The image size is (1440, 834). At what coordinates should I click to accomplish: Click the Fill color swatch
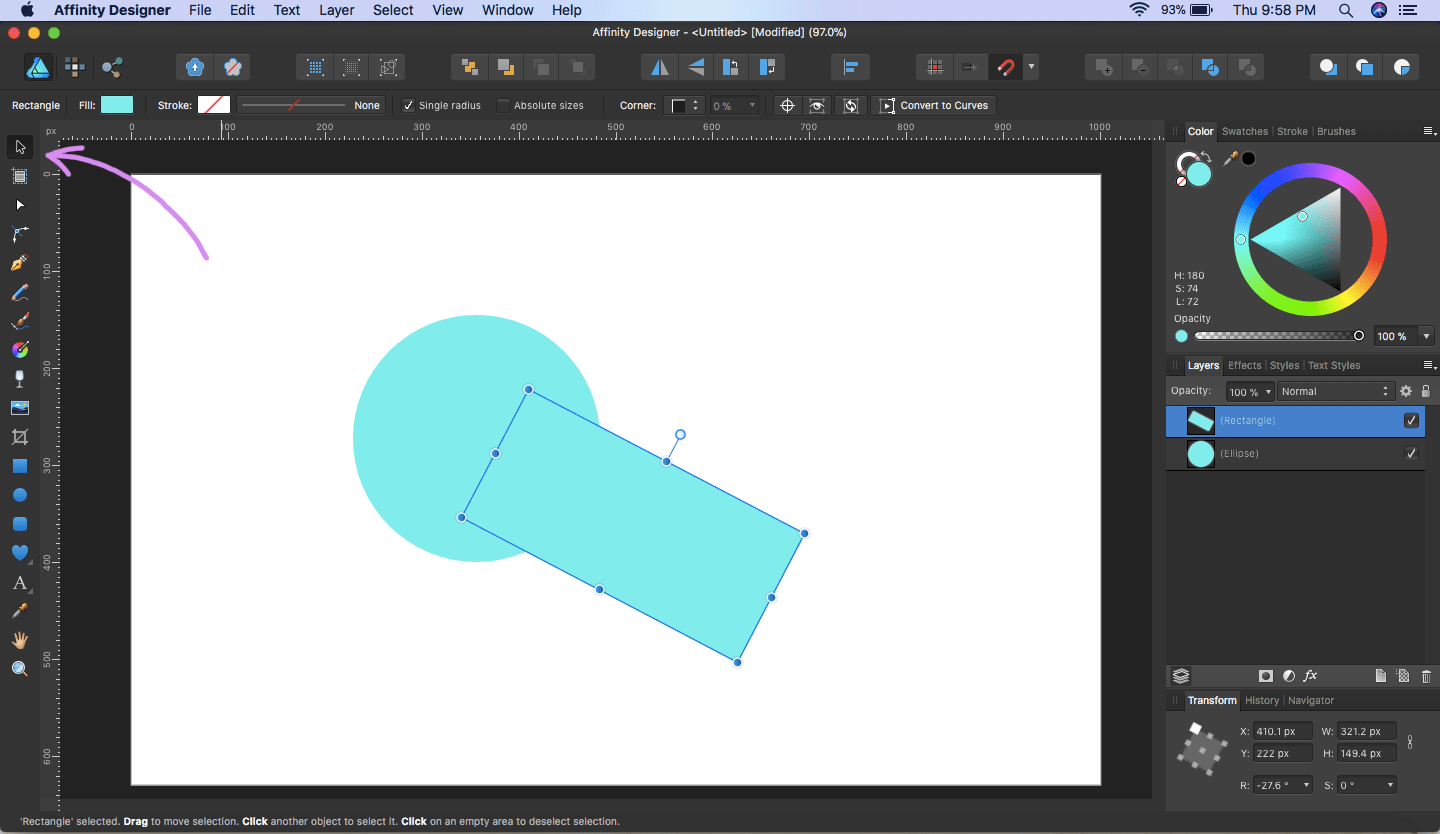[117, 105]
